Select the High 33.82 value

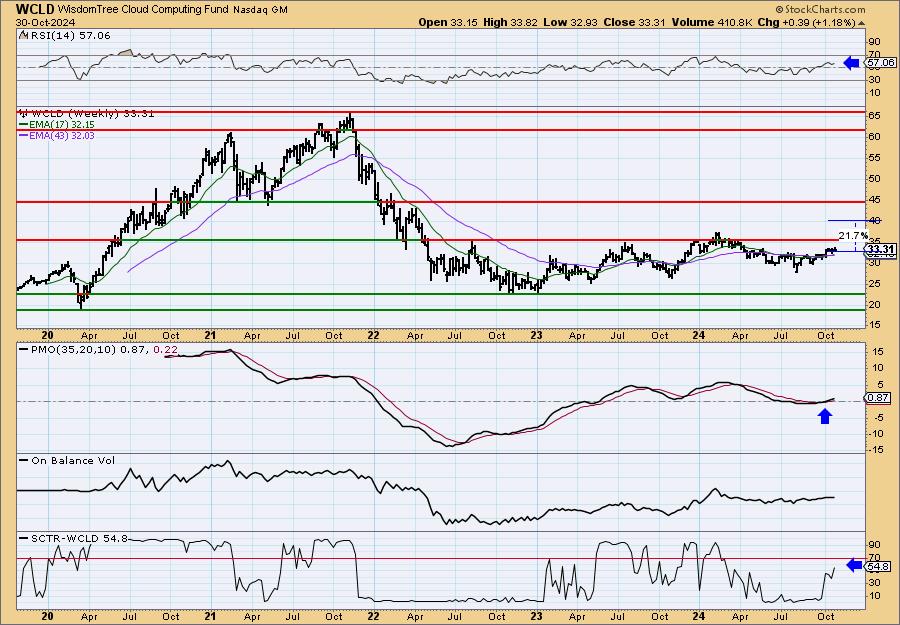(x=509, y=22)
